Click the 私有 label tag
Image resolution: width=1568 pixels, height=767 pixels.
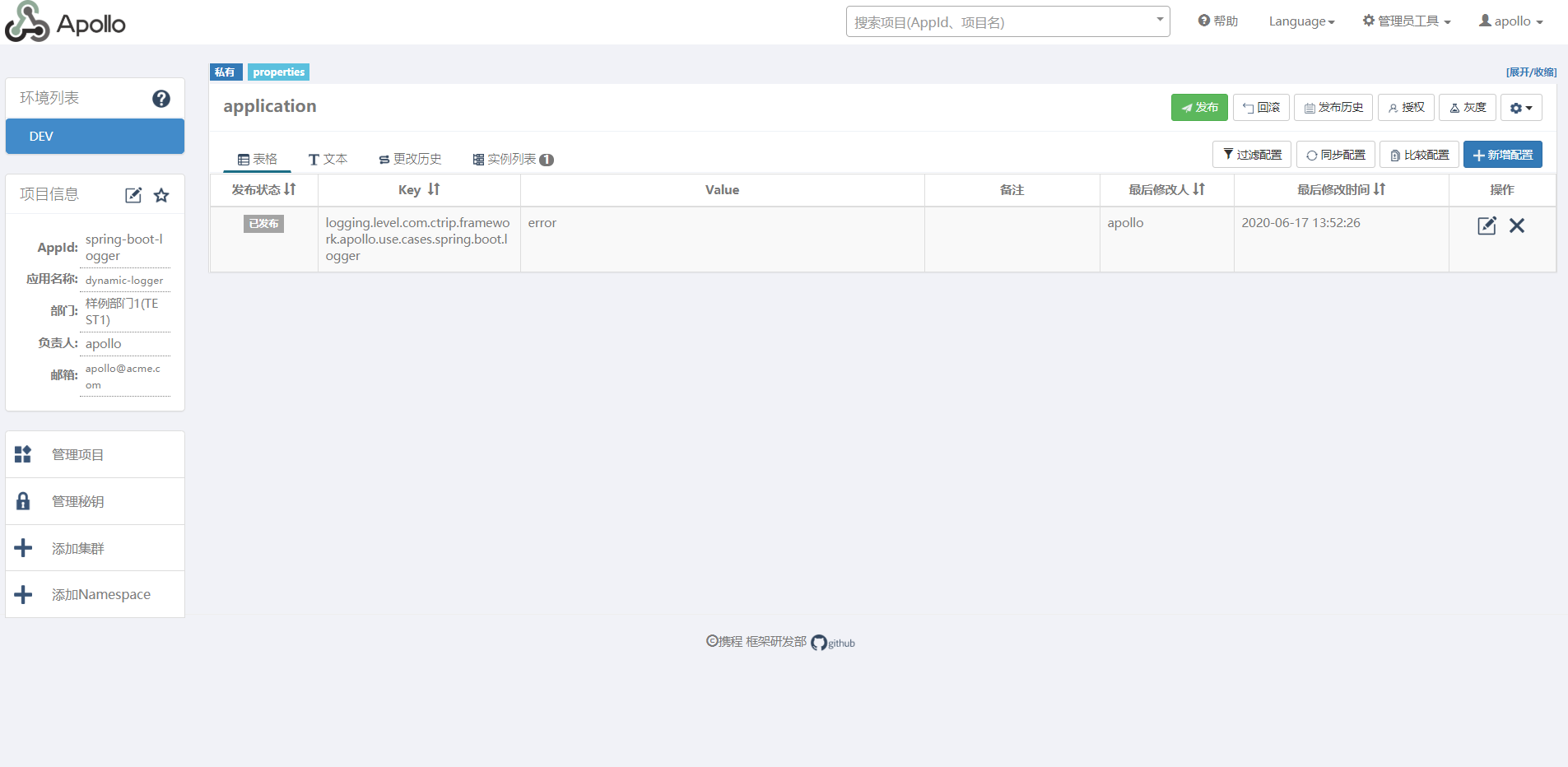pos(226,72)
